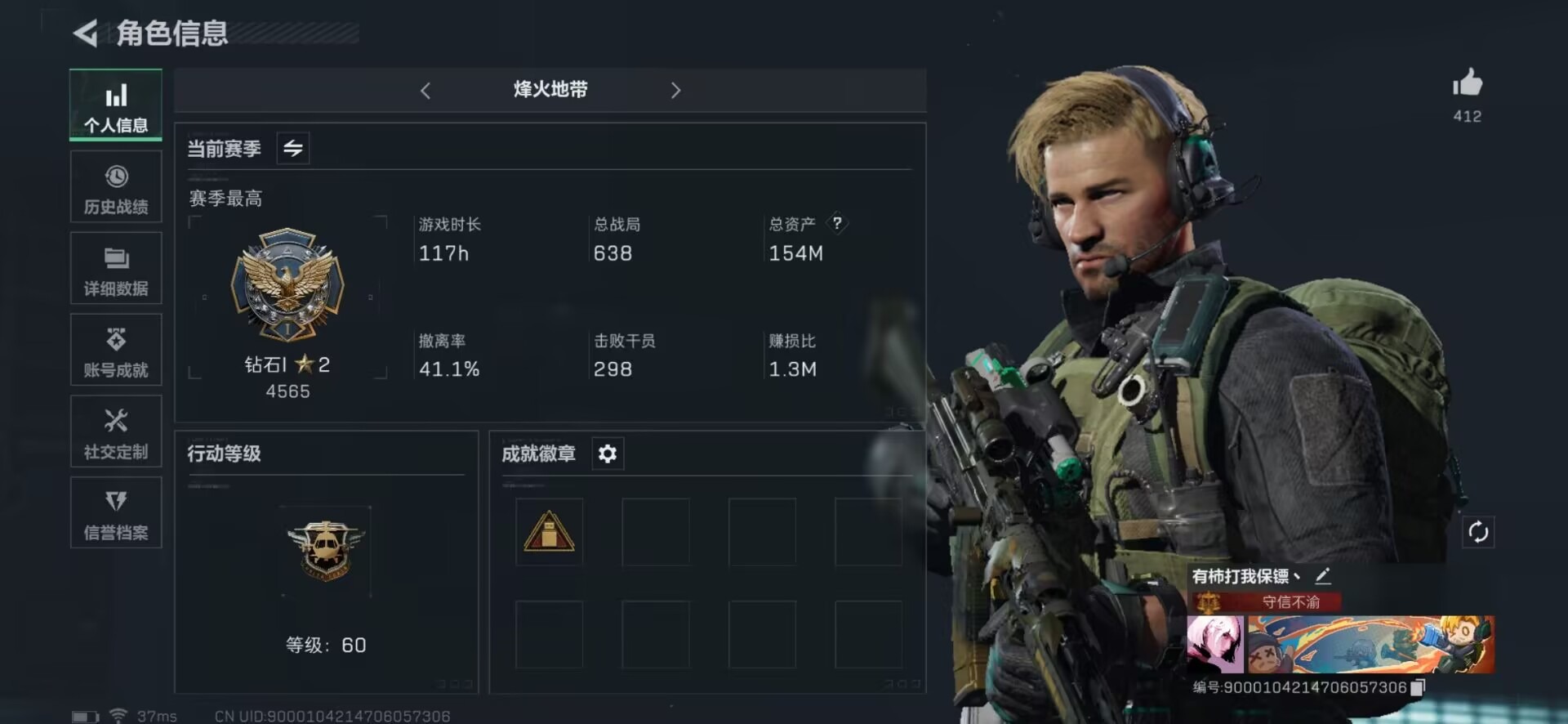Open achievement badge settings gear

click(607, 454)
